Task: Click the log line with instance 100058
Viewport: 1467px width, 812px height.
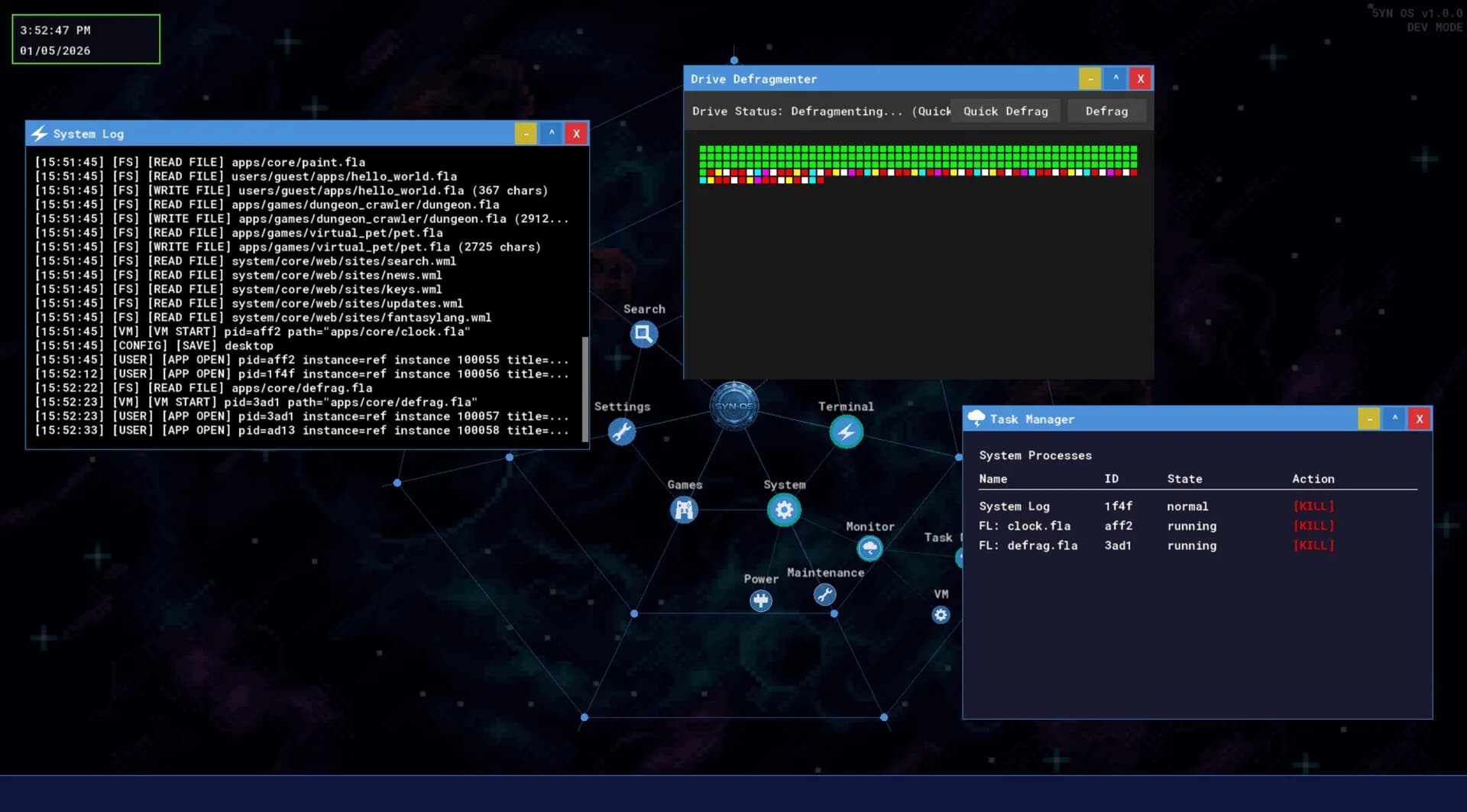Action: tap(302, 430)
